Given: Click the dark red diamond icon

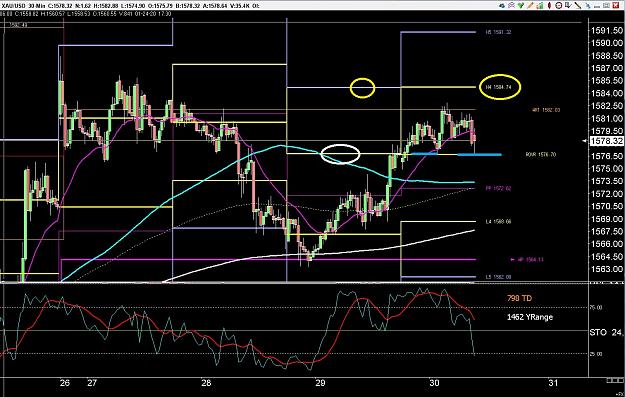Looking at the screenshot, I should click(x=549, y=6).
